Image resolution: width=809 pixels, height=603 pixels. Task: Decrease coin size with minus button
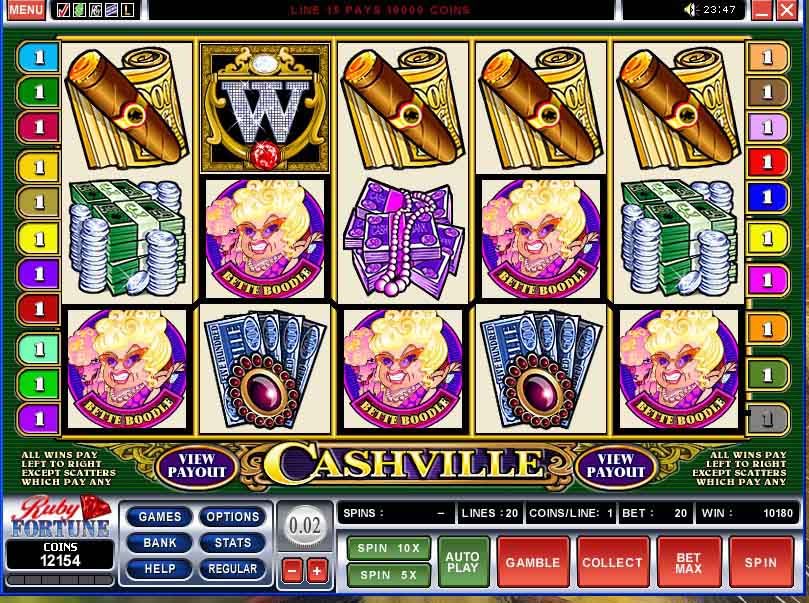click(292, 571)
